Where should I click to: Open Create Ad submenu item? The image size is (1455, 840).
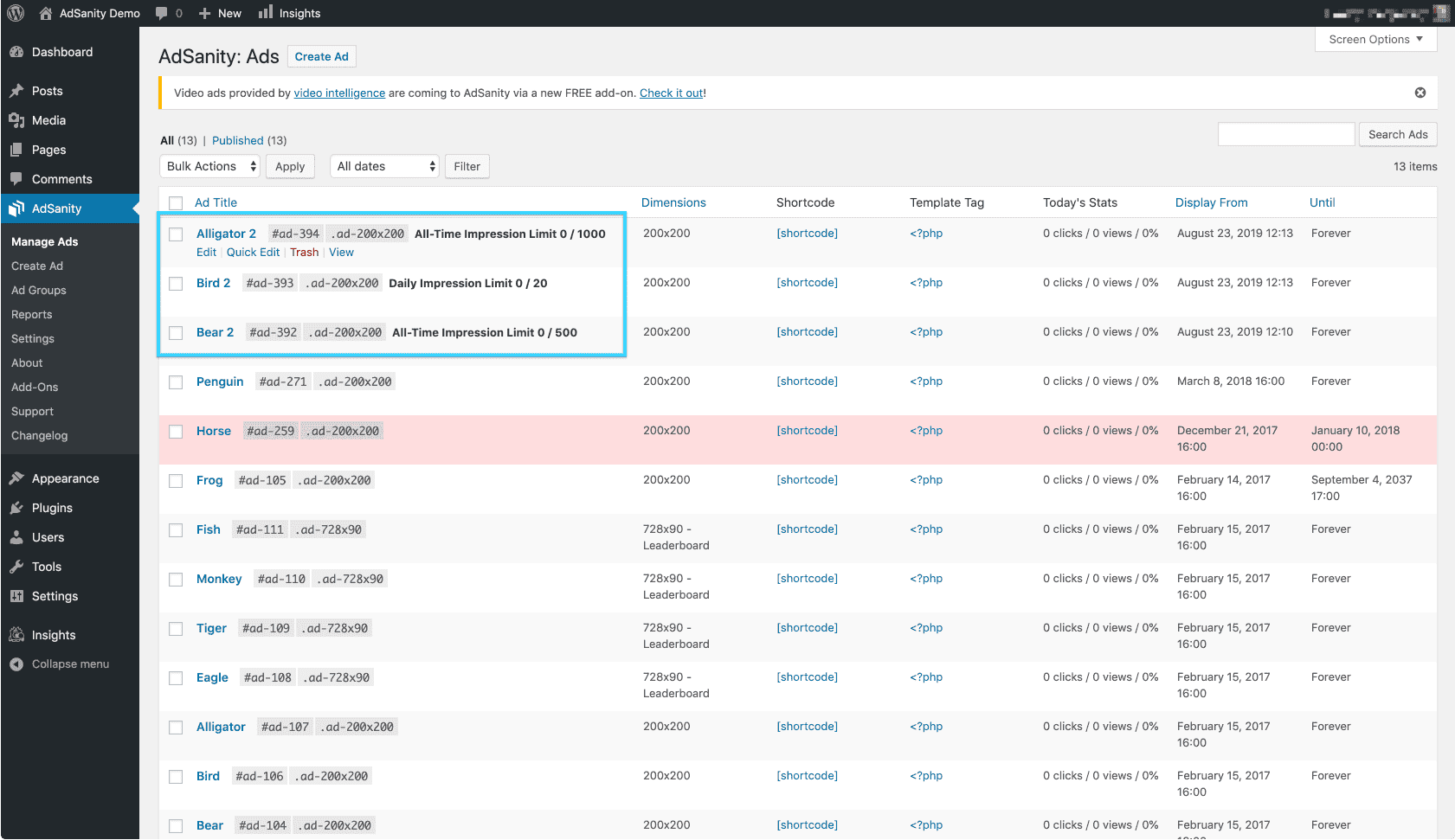point(37,266)
